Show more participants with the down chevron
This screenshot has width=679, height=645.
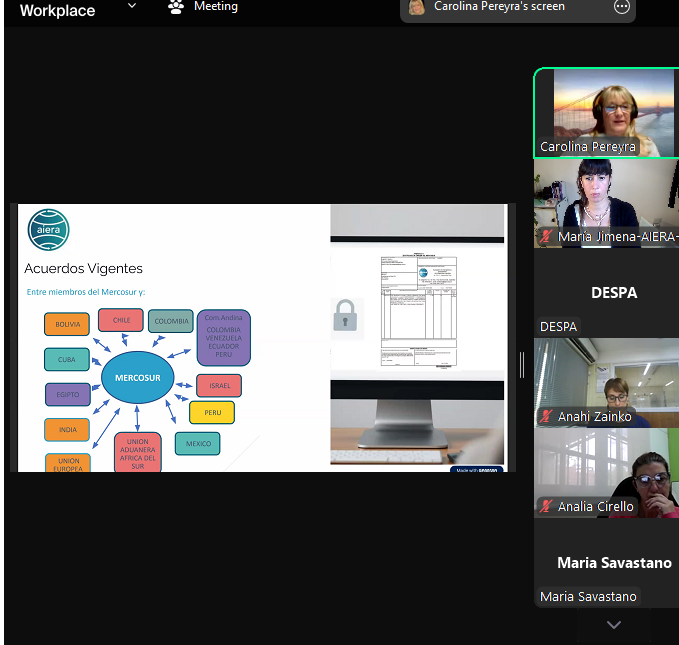tap(614, 624)
